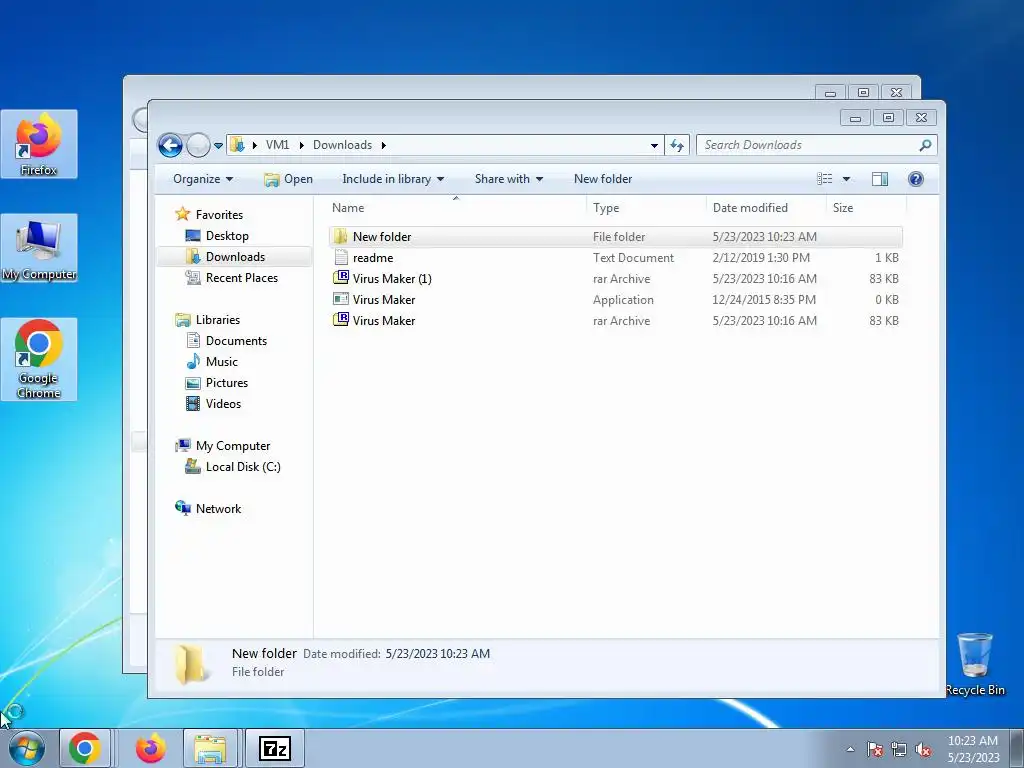
Task: Click the Action Center flag tray icon
Action: [x=875, y=749]
